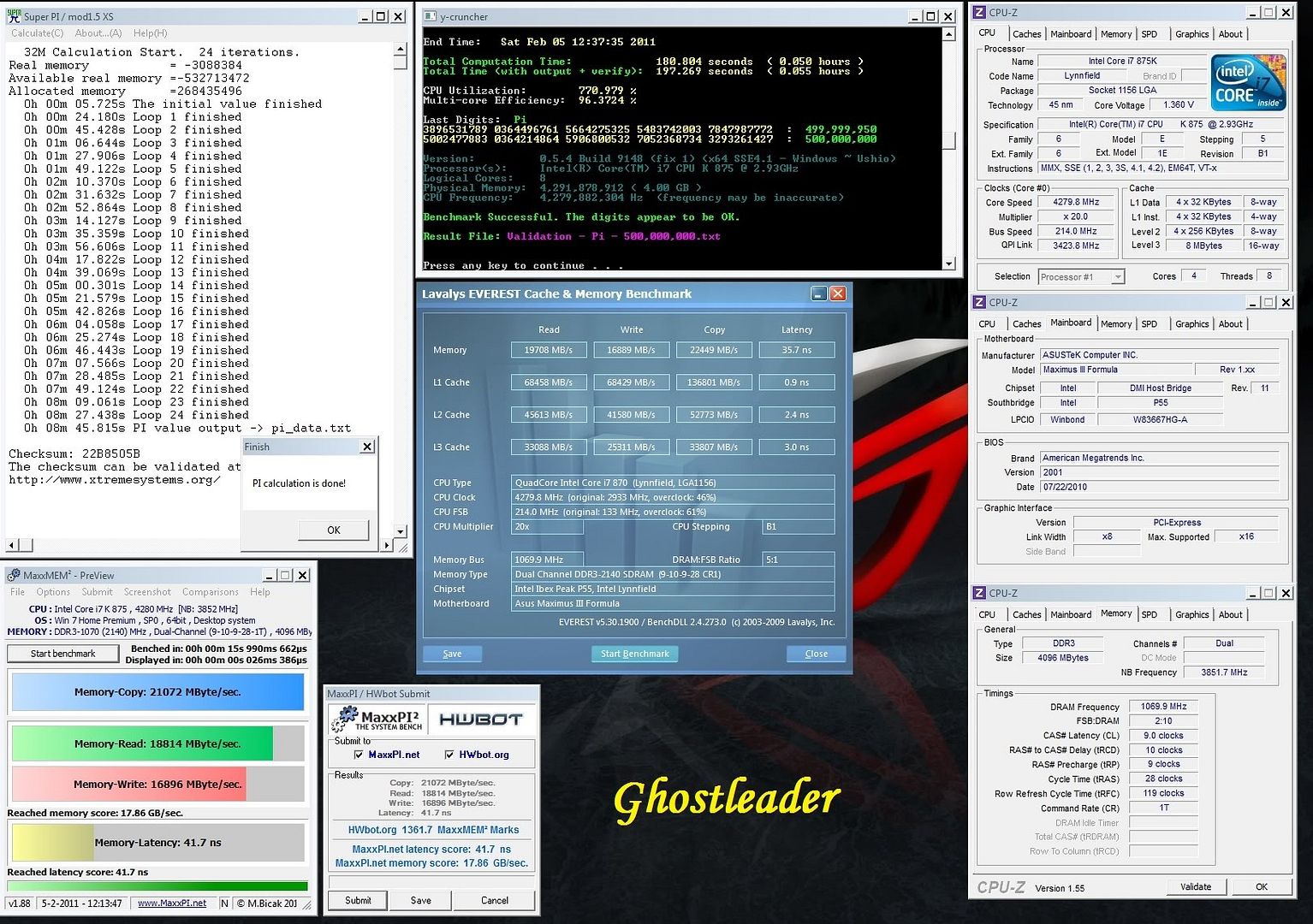Open Screenshot menu in MaxxMEM
The image size is (1313, 924).
147,592
